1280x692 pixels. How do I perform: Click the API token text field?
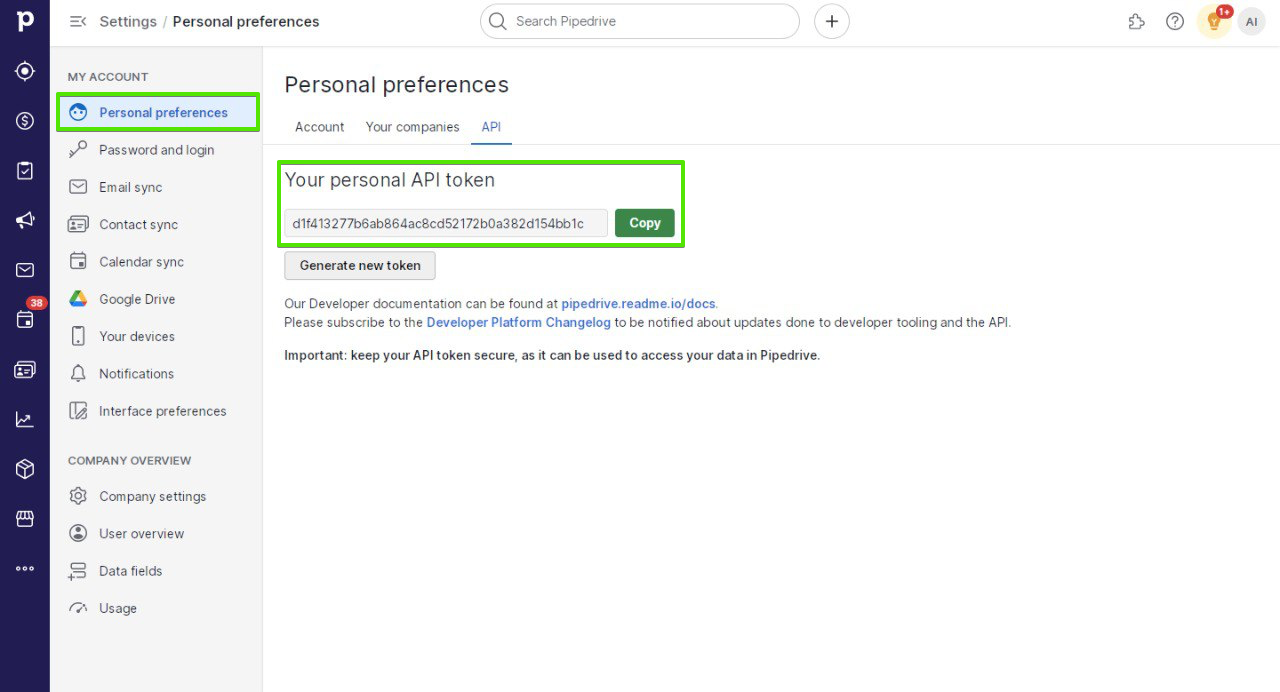click(446, 223)
